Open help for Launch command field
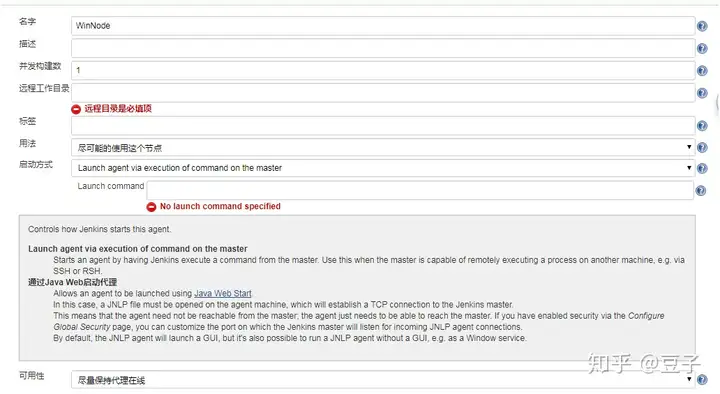The image size is (720, 394). point(701,191)
